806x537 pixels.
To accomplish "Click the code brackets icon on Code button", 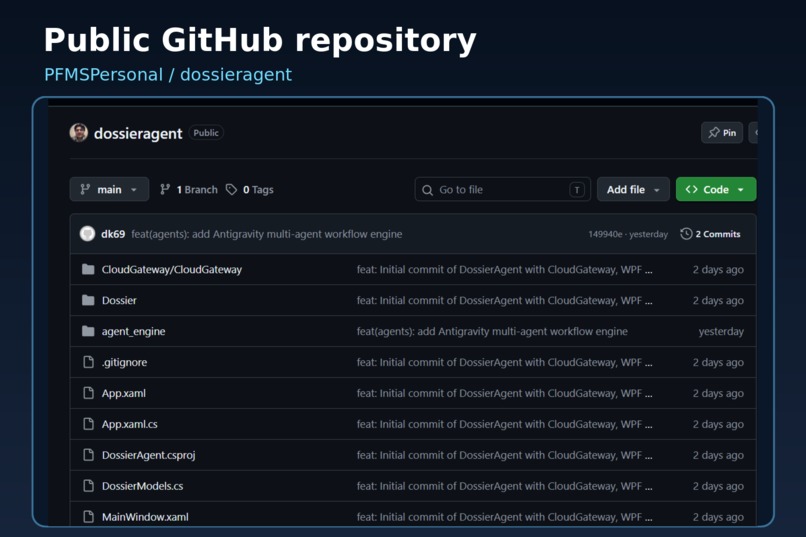I will tap(691, 189).
